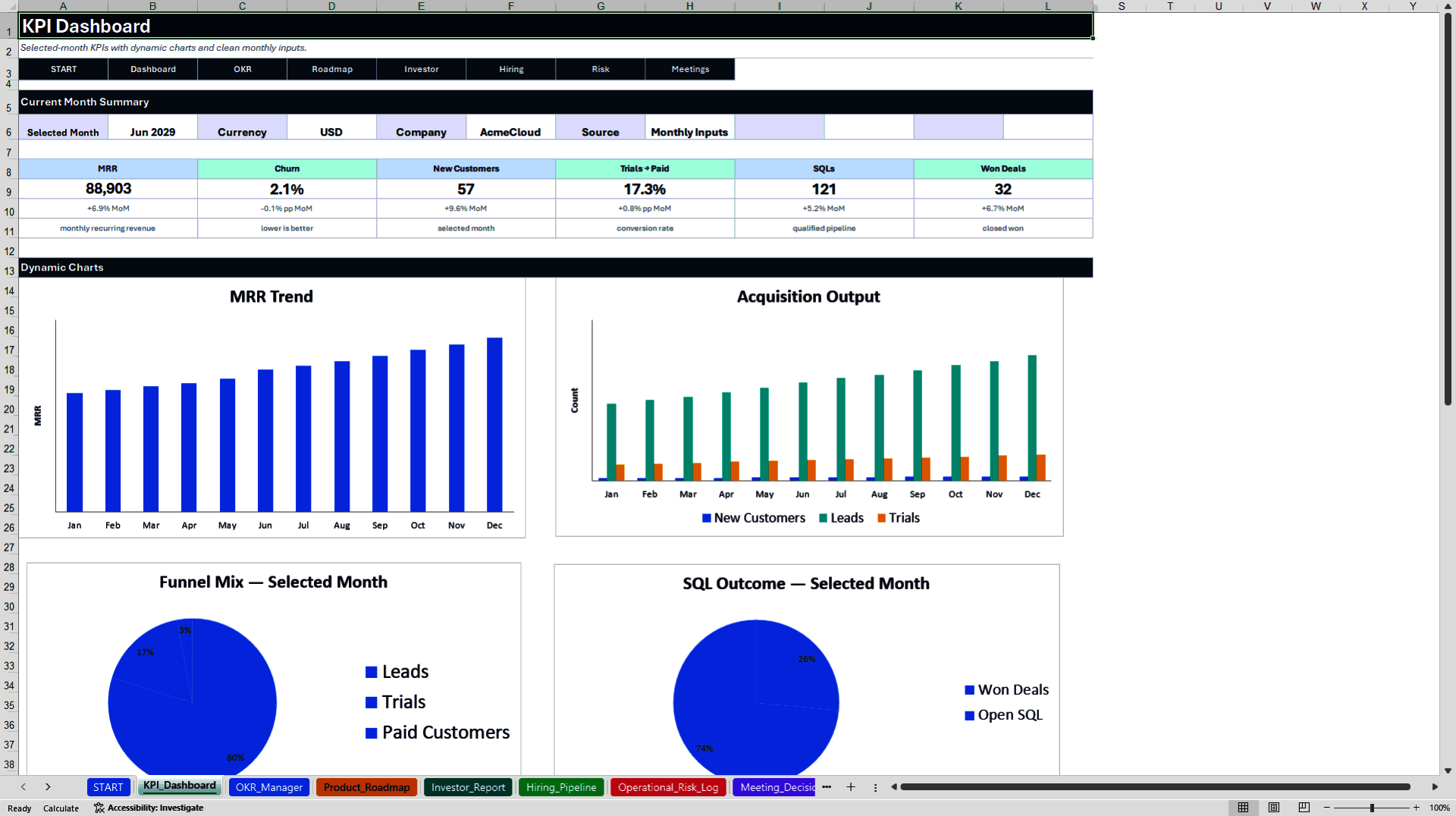Add a new sheet
Image resolution: width=1456 pixels, height=816 pixels.
(851, 787)
